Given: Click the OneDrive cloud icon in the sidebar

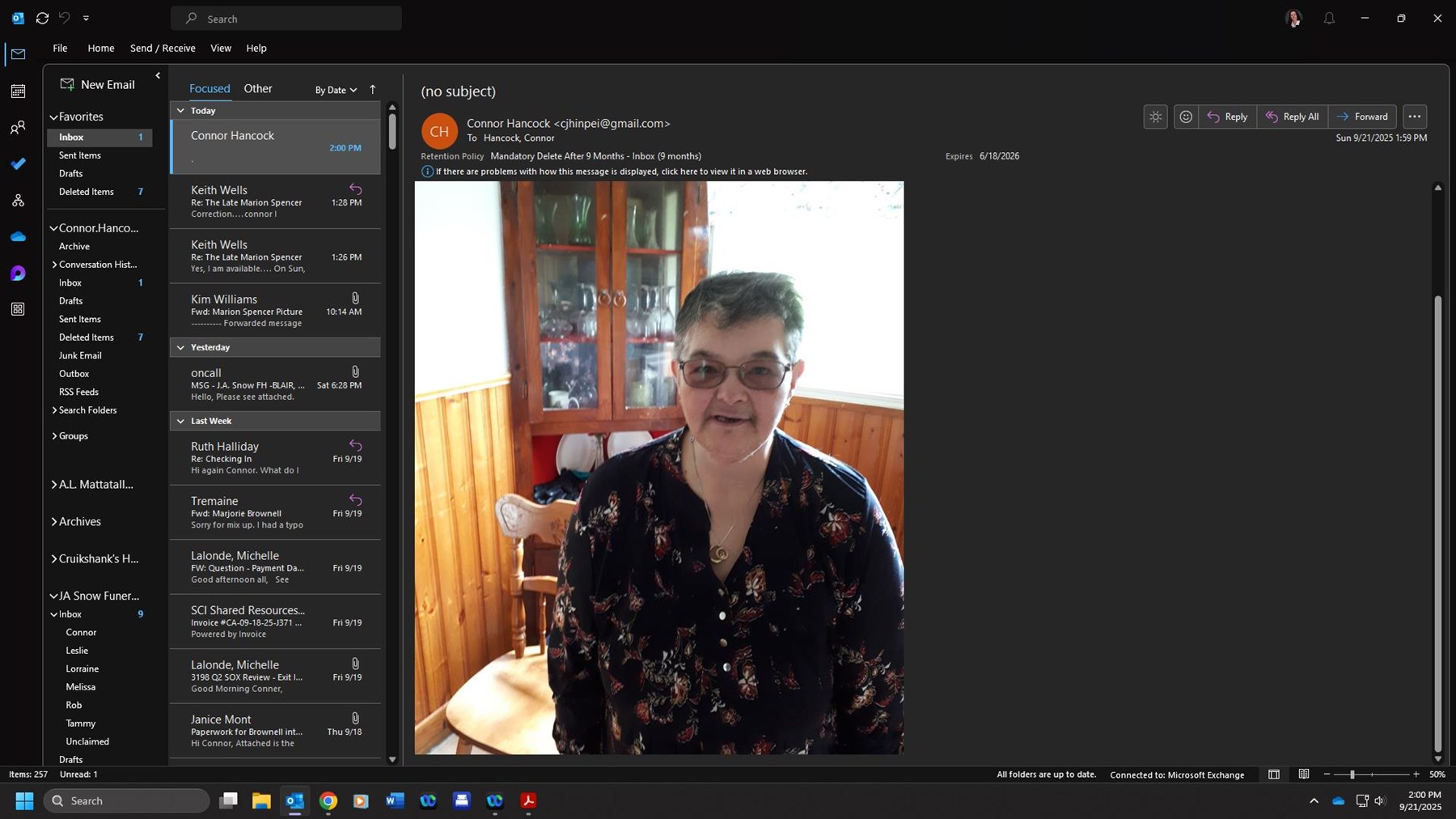Looking at the screenshot, I should (18, 237).
